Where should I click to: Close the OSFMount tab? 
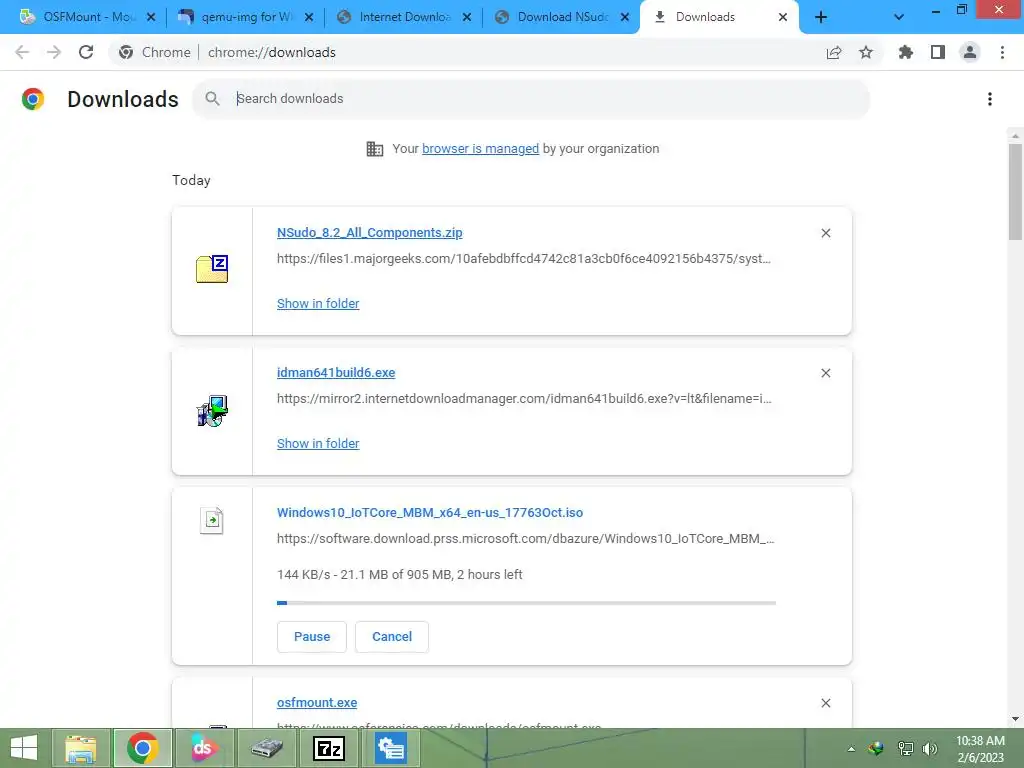coord(151,17)
